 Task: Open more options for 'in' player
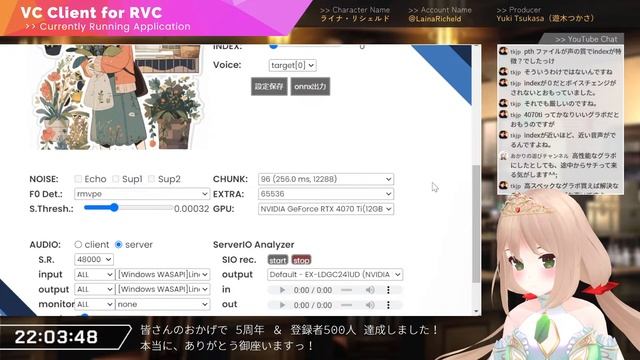[x=388, y=290]
